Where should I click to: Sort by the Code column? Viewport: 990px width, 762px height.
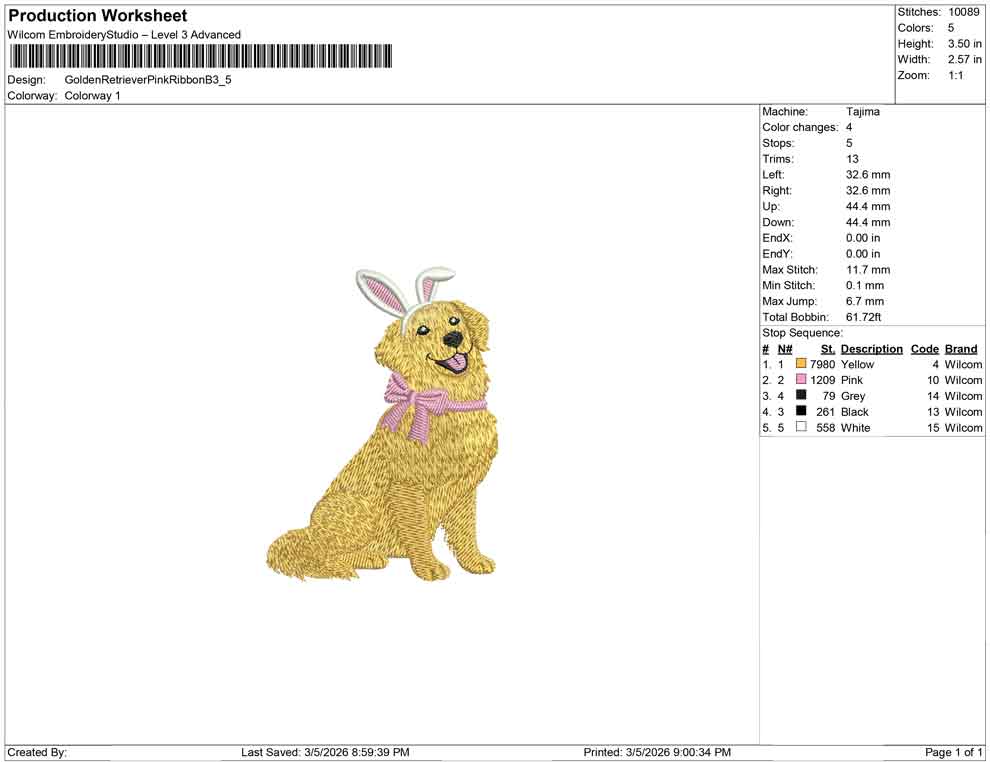(x=924, y=348)
